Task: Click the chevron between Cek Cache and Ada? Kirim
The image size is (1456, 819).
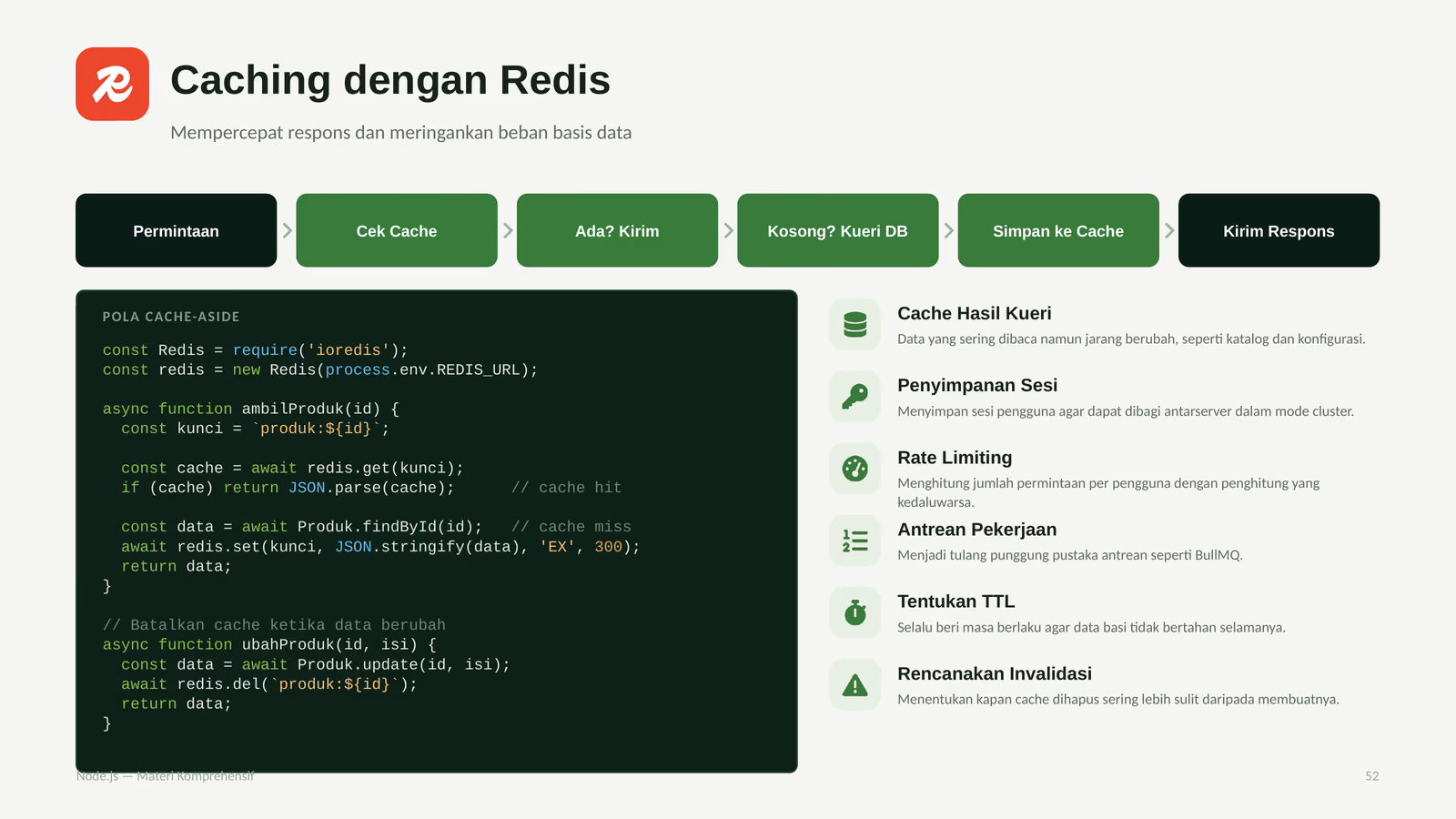Action: [x=508, y=230]
